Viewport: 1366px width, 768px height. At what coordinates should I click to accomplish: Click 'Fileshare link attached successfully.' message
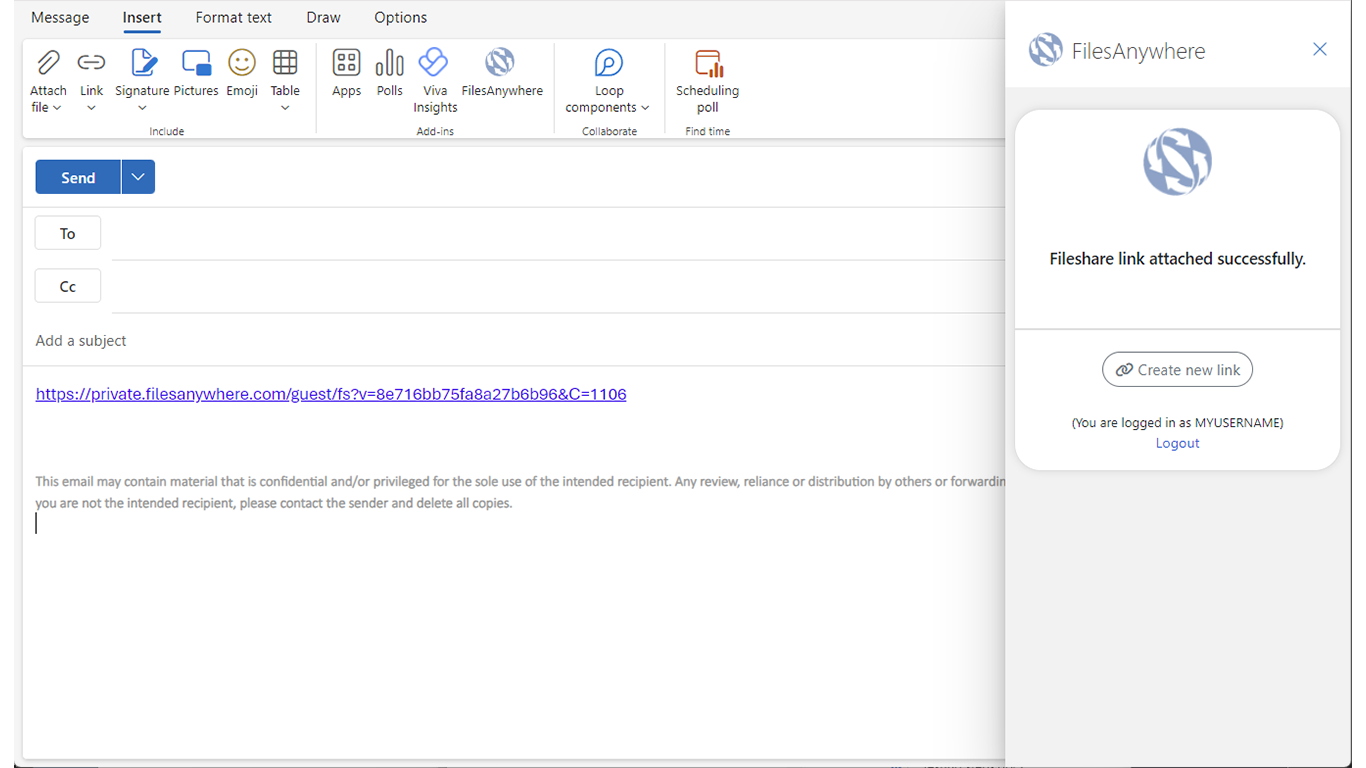[x=1177, y=259]
